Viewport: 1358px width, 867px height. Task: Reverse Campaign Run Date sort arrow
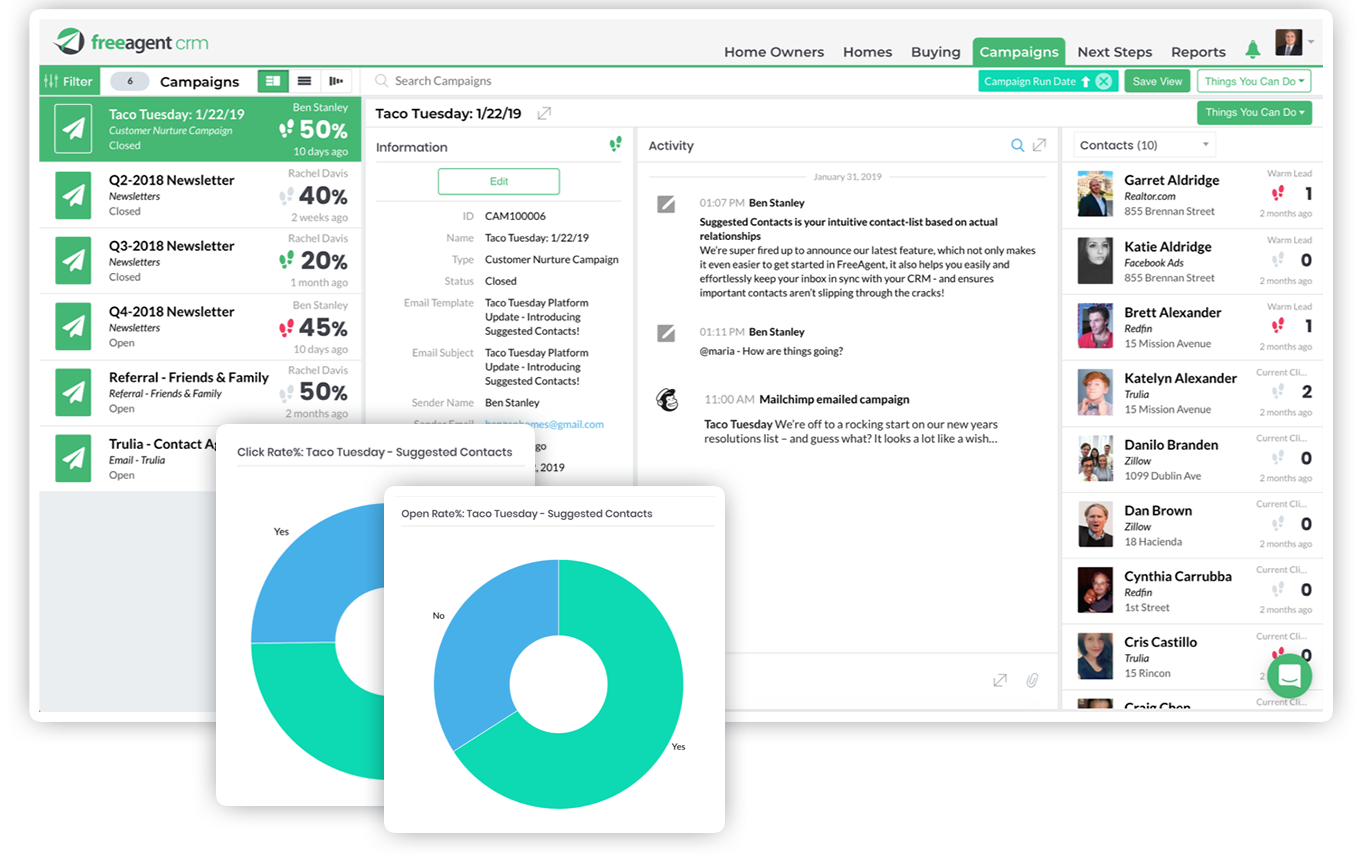click(1086, 82)
